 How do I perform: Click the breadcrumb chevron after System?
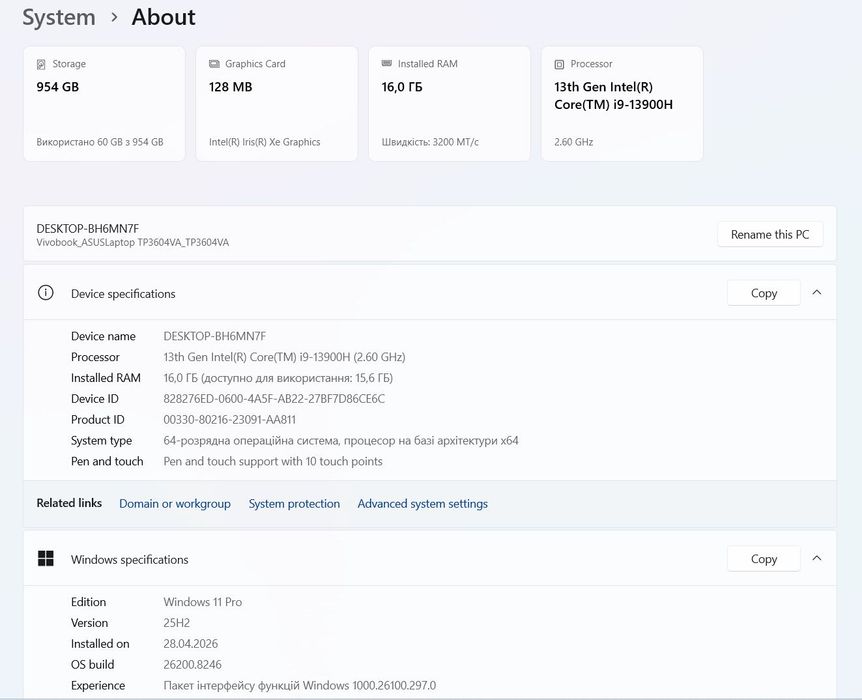(114, 18)
